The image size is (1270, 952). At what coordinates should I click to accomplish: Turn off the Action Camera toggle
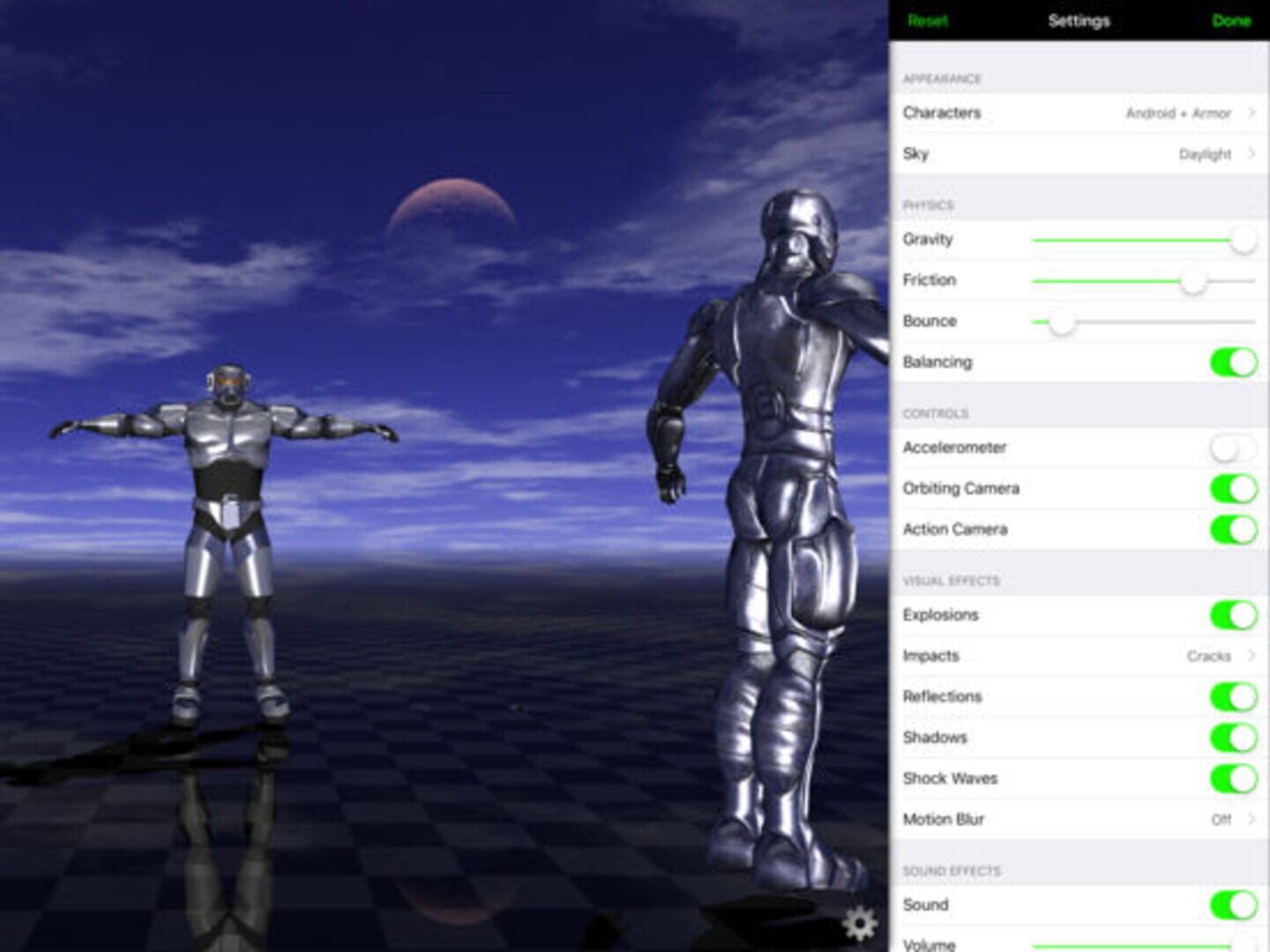[x=1233, y=530]
